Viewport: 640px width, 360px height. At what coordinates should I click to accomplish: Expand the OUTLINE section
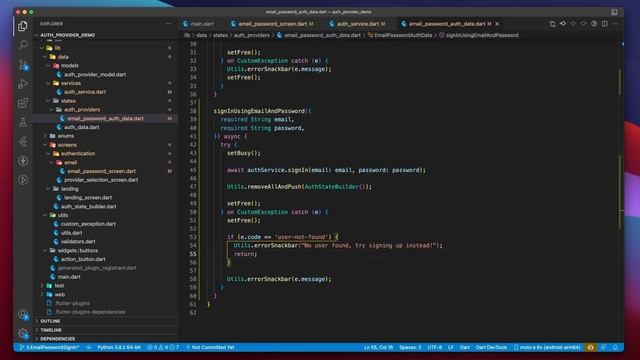(50, 321)
